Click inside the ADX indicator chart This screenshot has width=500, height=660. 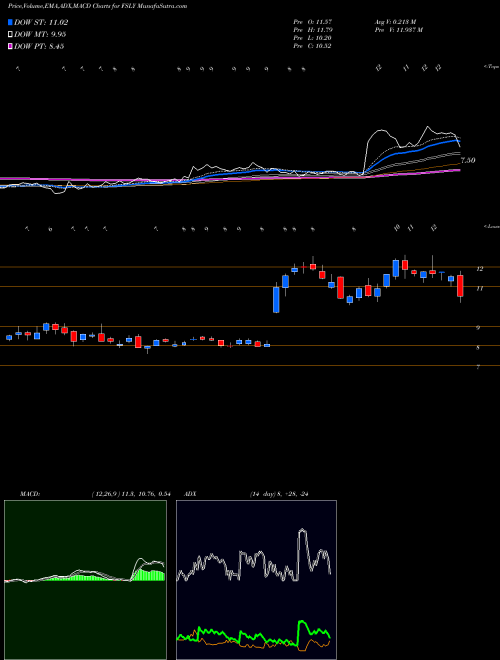click(256, 580)
